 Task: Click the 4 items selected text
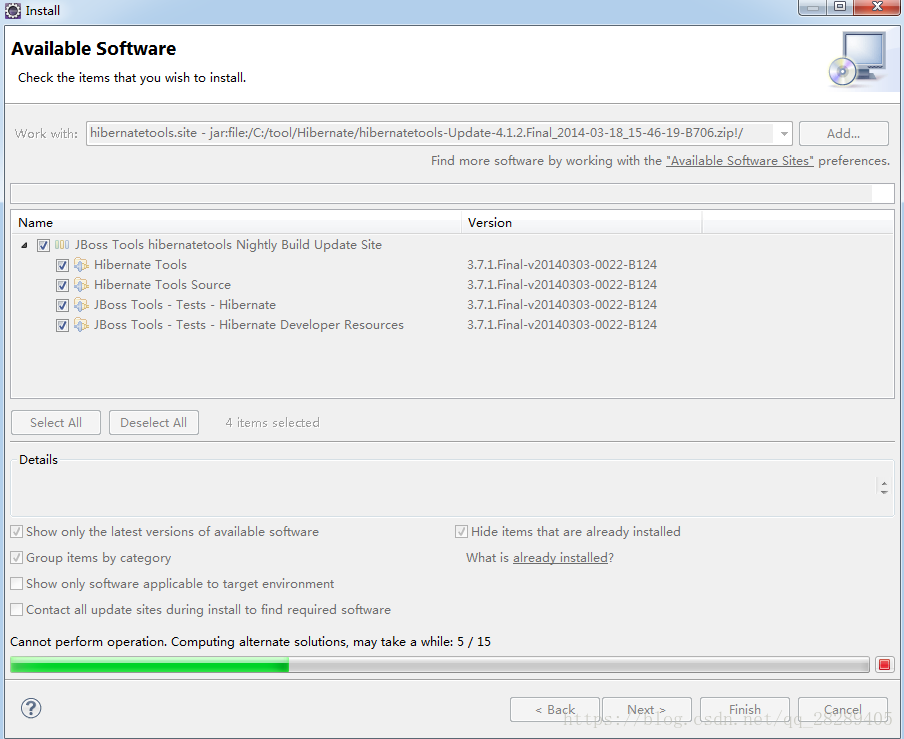(x=272, y=423)
